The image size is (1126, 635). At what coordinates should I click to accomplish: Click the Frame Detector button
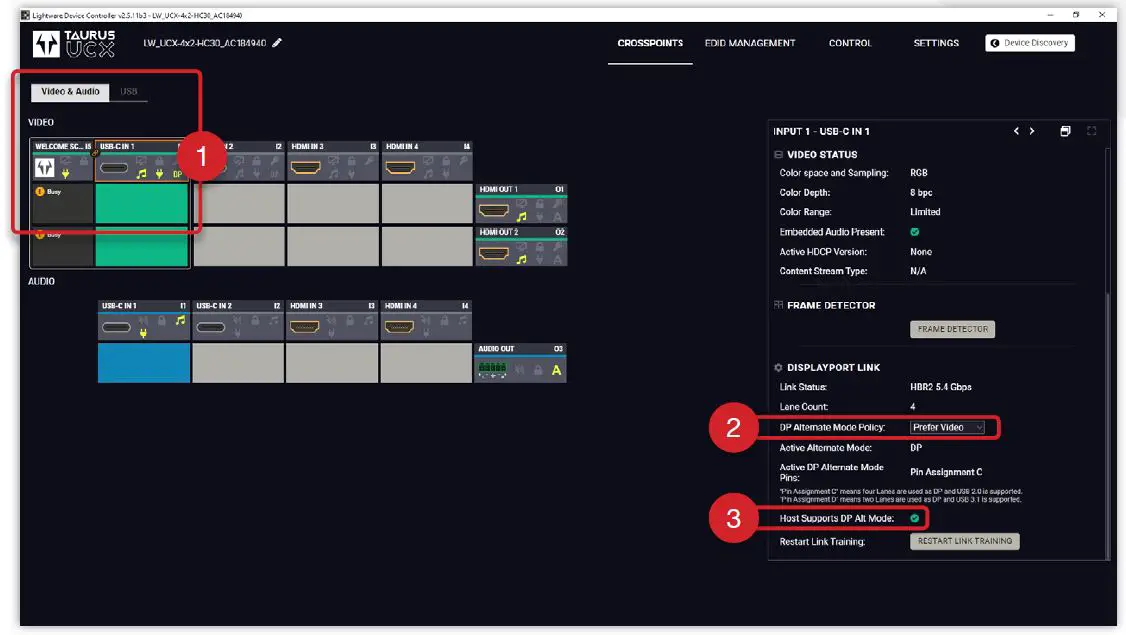(952, 329)
